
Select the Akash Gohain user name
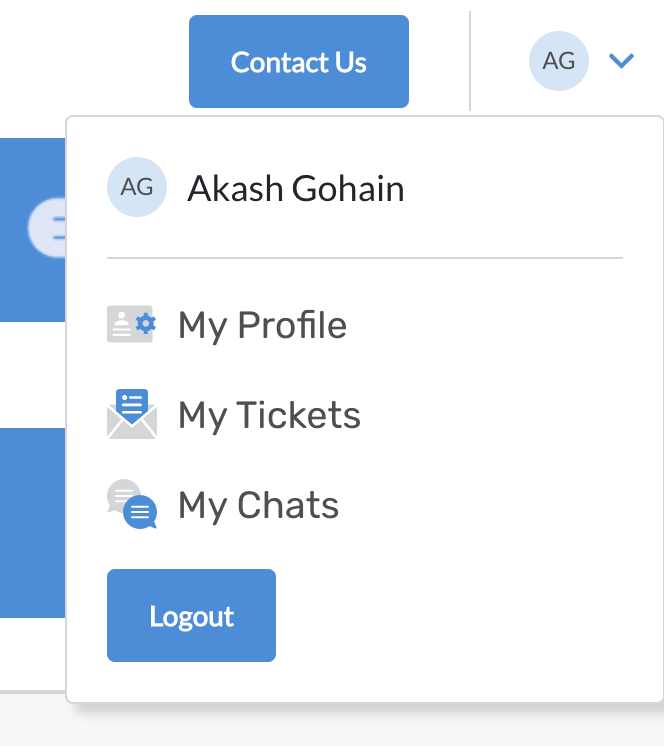[295, 188]
